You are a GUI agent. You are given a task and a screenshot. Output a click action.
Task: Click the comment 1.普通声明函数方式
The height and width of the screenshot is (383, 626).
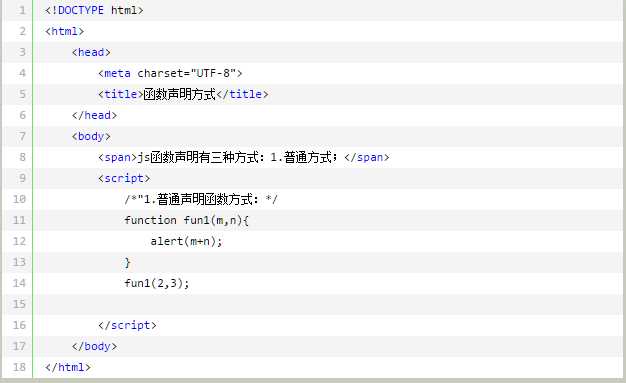click(201, 199)
